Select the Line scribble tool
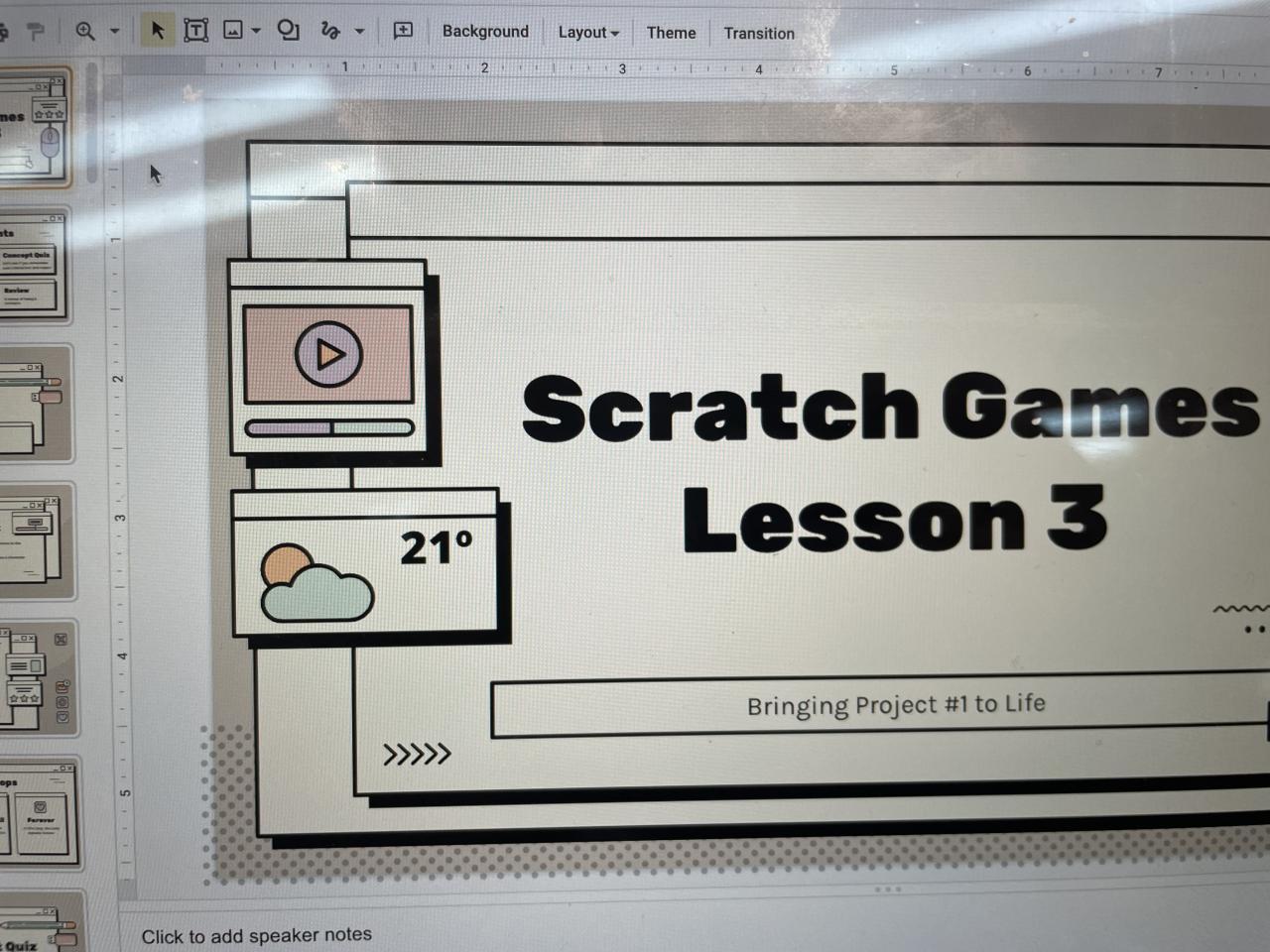The image size is (1270, 952). coord(330,32)
